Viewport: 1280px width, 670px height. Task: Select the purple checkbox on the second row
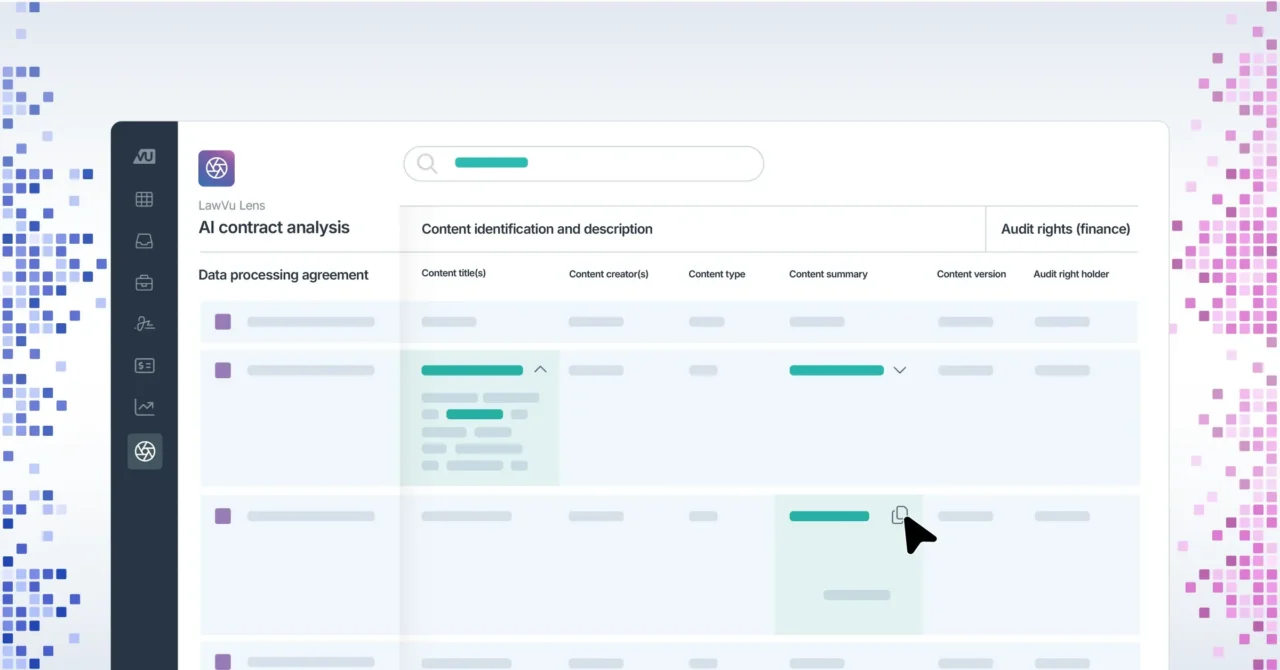[222, 369]
